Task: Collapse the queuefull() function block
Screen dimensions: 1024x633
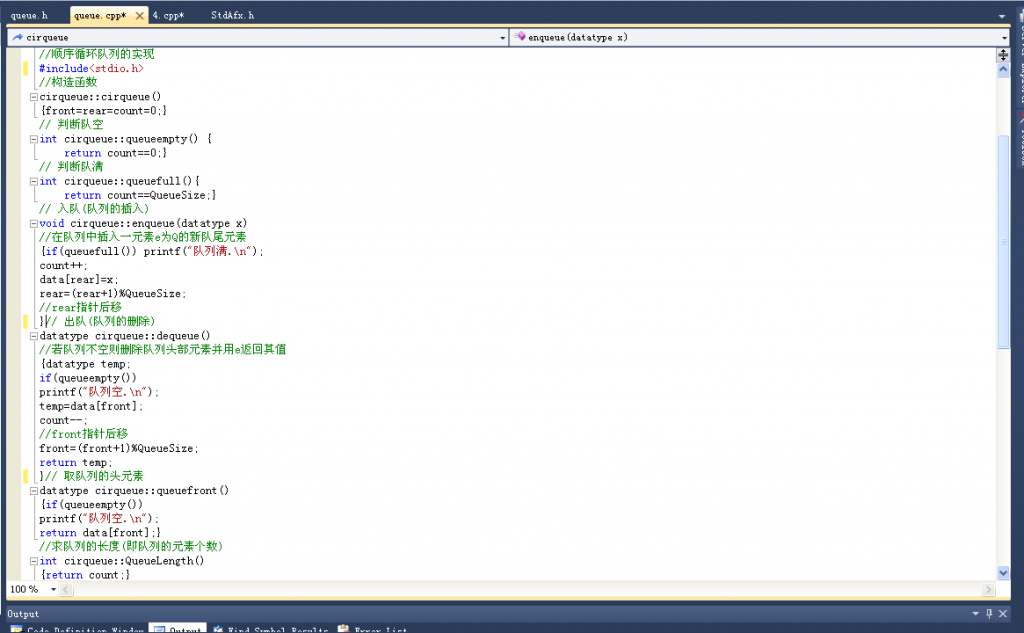Action: (33, 182)
